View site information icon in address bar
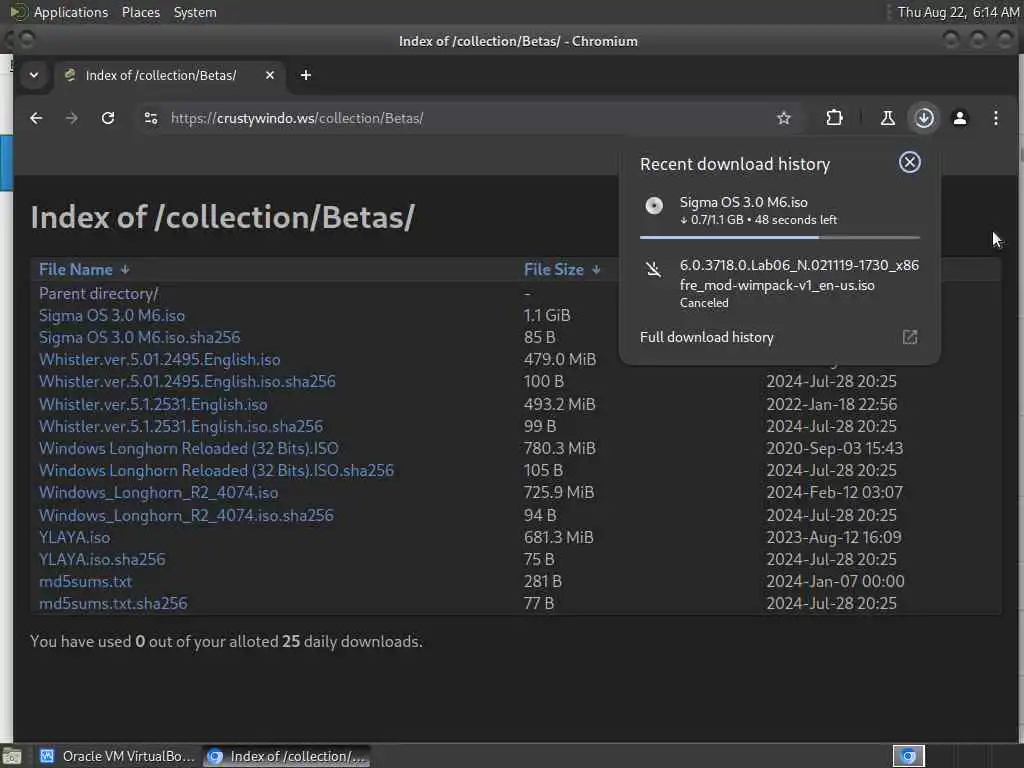 point(151,118)
